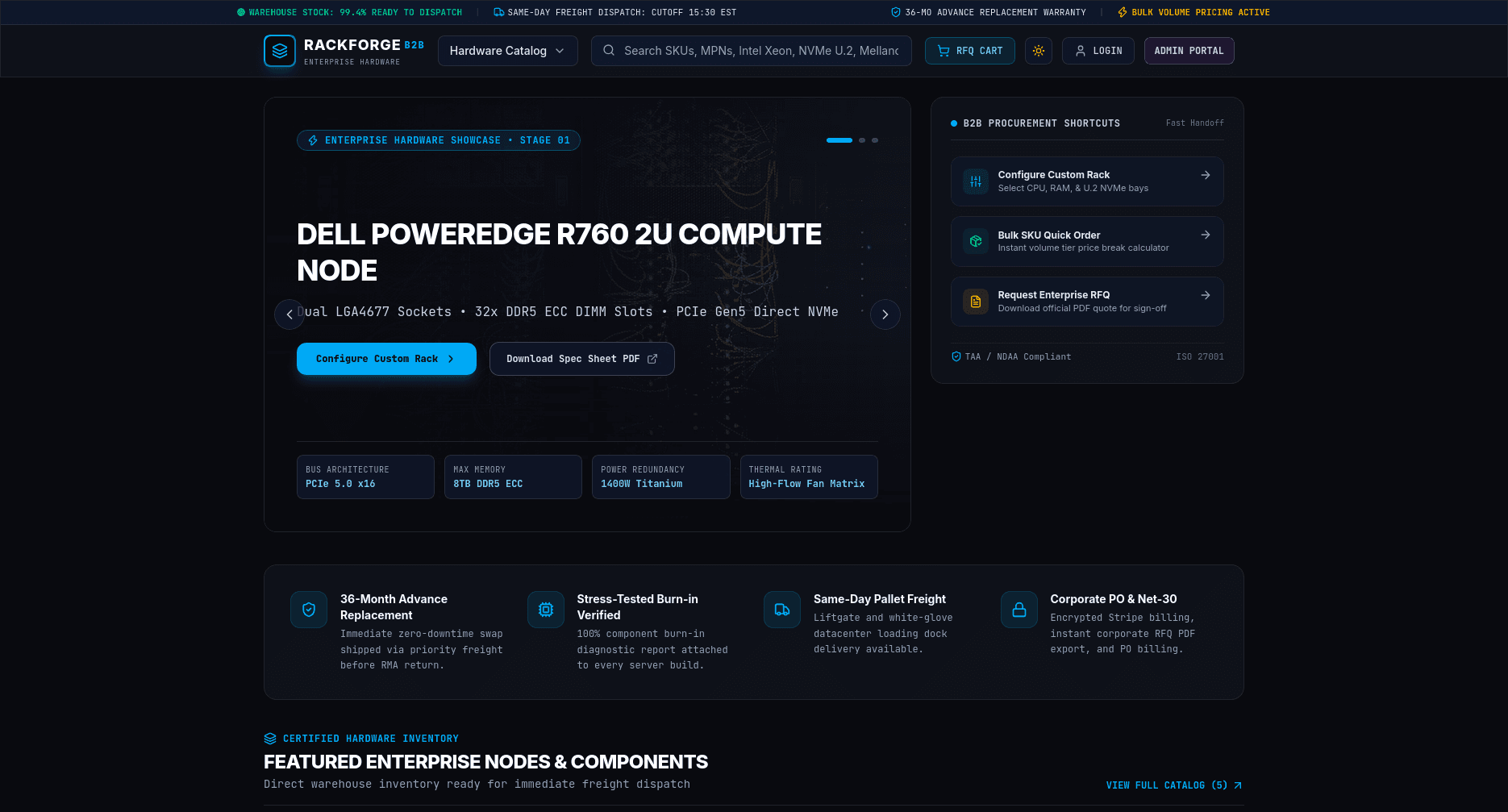The image size is (1508, 812).
Task: Toggle the light/dark theme sun button
Action: 1039,51
